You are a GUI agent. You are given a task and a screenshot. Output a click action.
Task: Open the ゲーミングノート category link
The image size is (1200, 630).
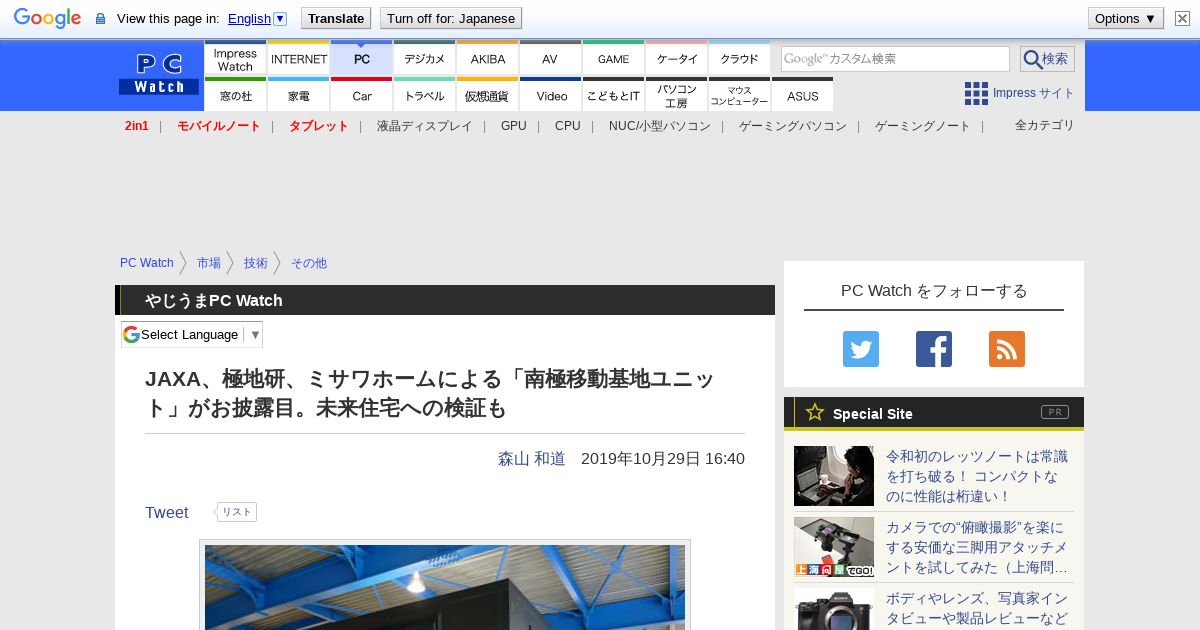click(x=923, y=126)
